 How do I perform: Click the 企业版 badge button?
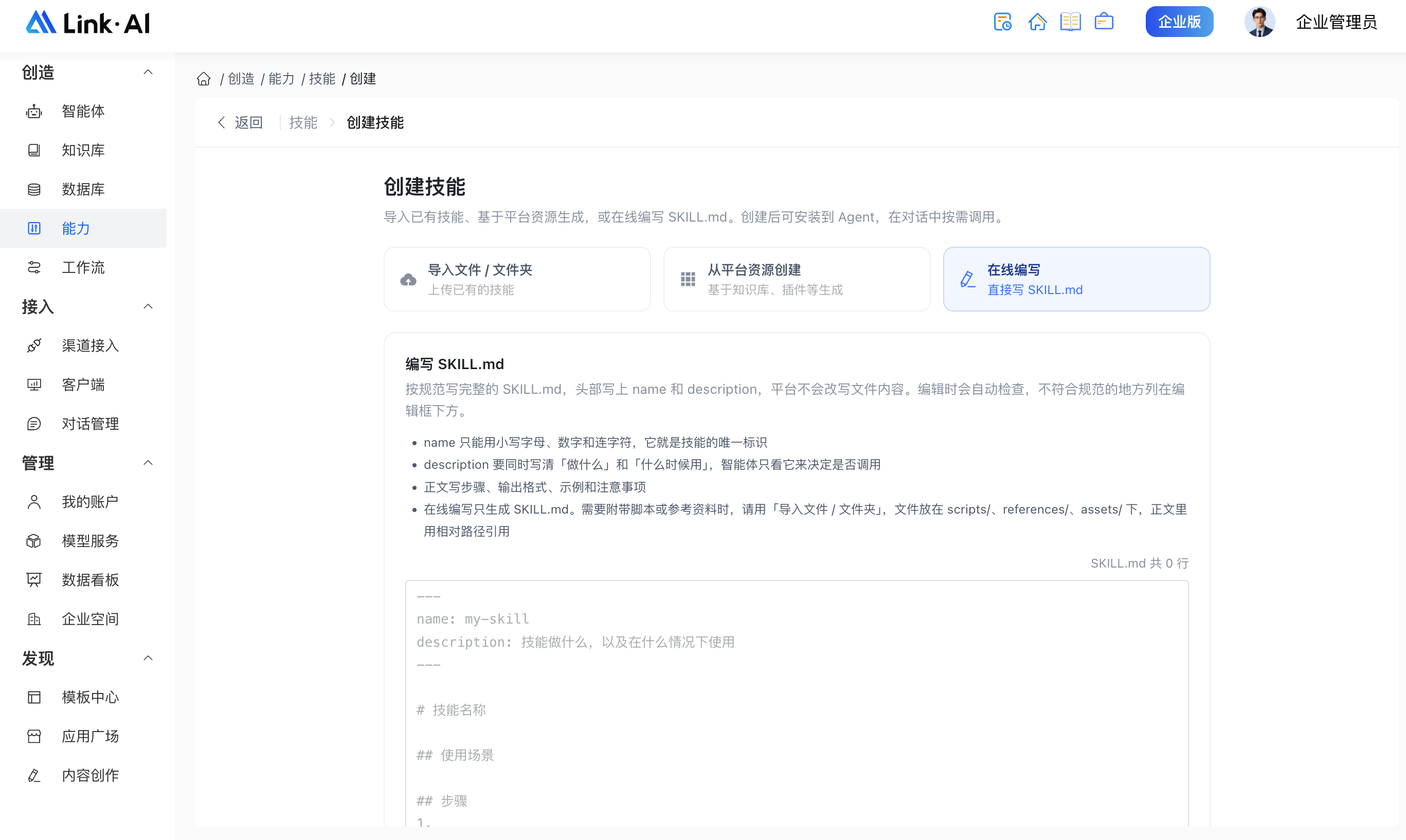[x=1180, y=22]
